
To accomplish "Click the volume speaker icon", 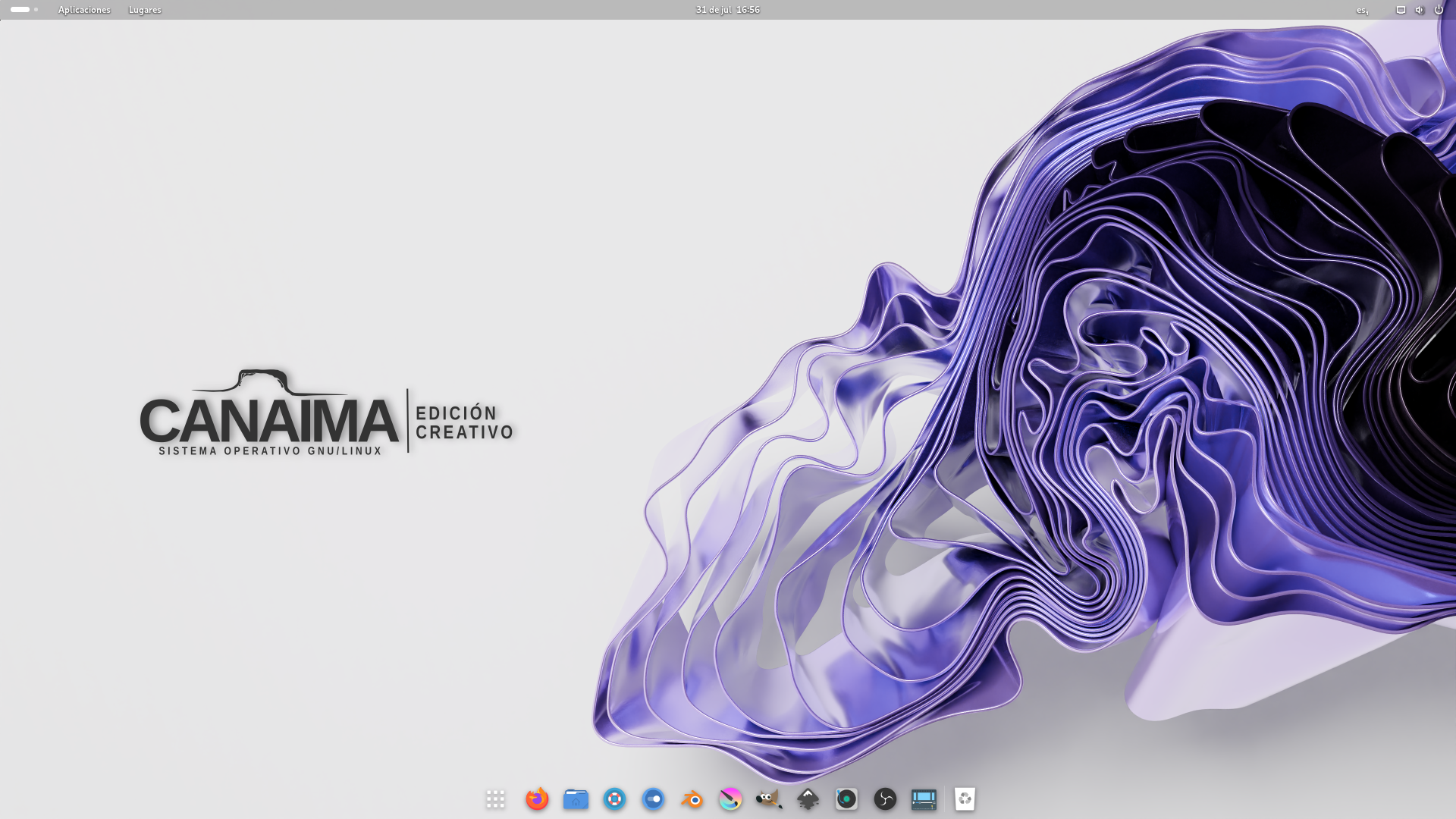I will [x=1420, y=10].
